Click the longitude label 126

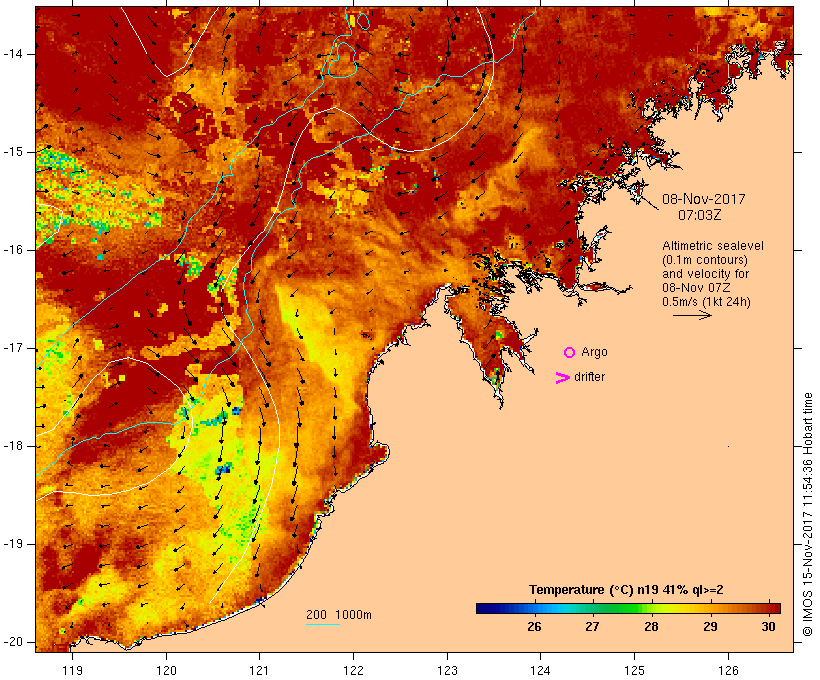(x=728, y=670)
